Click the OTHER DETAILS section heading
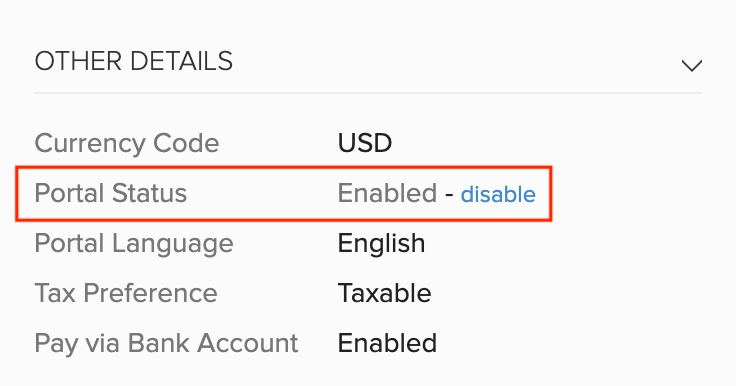Viewport: 736px width, 386px height. [134, 62]
